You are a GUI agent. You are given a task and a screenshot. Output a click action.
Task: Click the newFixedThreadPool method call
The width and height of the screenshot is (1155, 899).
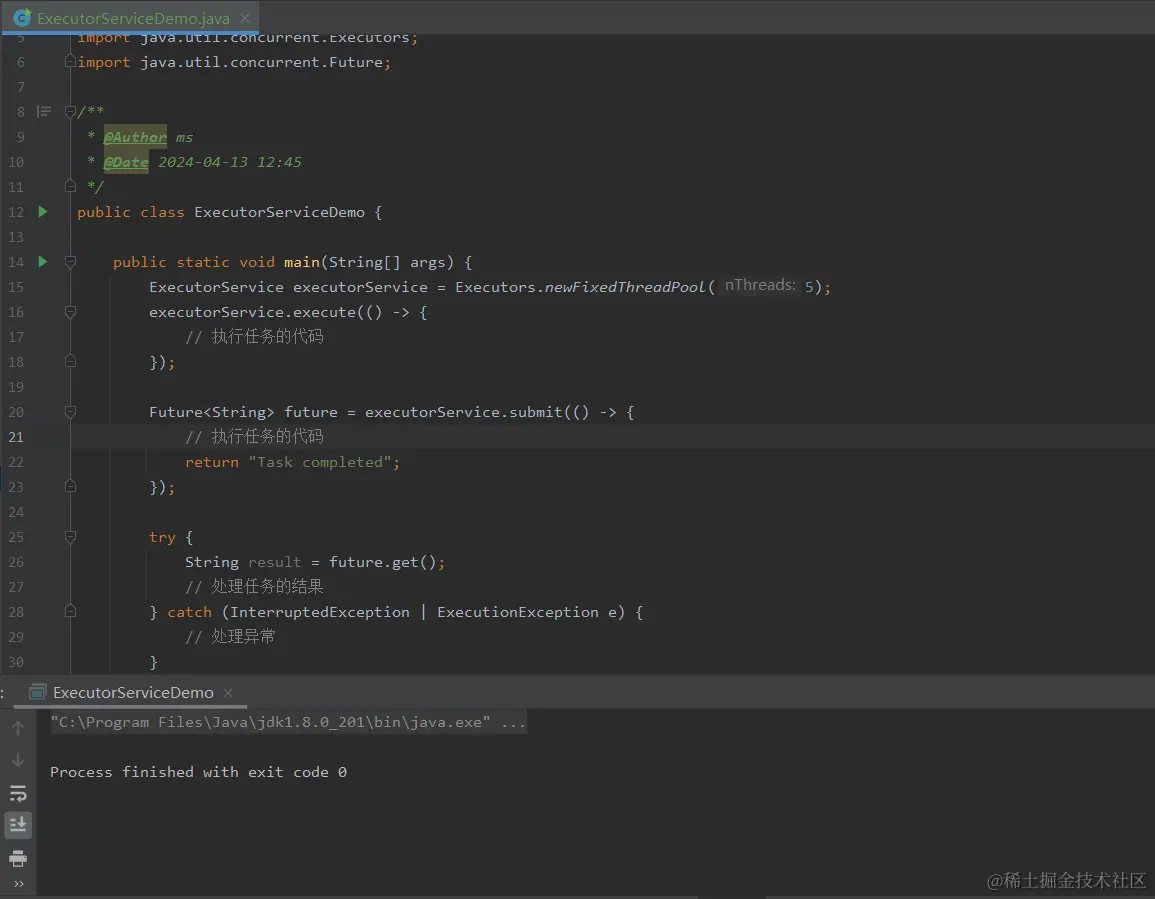tap(625, 287)
